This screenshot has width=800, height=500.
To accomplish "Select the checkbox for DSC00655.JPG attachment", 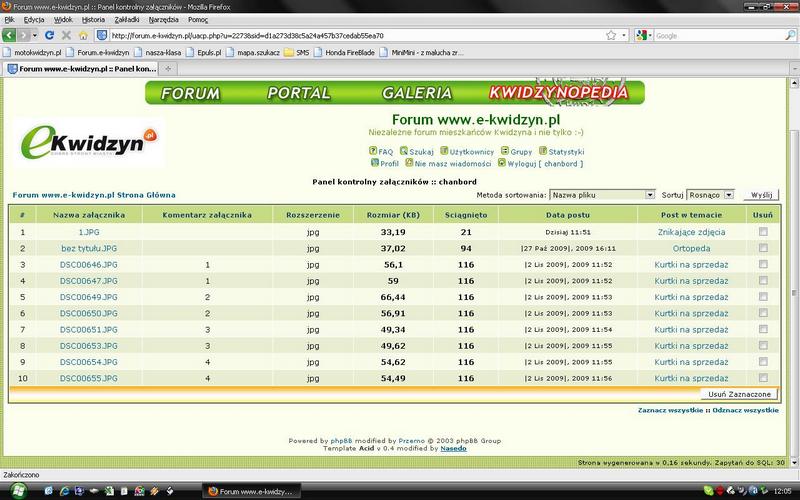I will (763, 378).
